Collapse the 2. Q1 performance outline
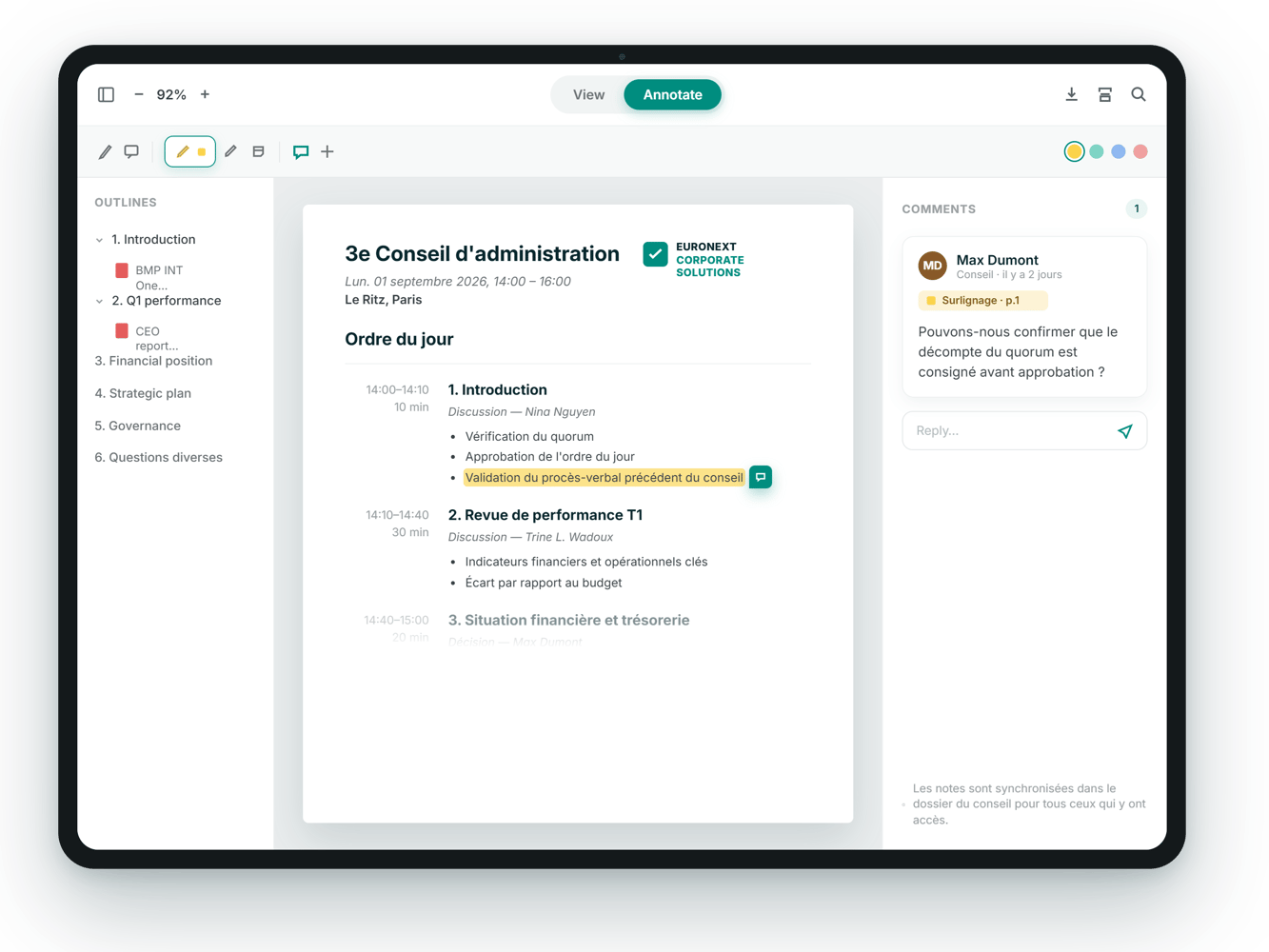1269x952 pixels. click(x=100, y=301)
